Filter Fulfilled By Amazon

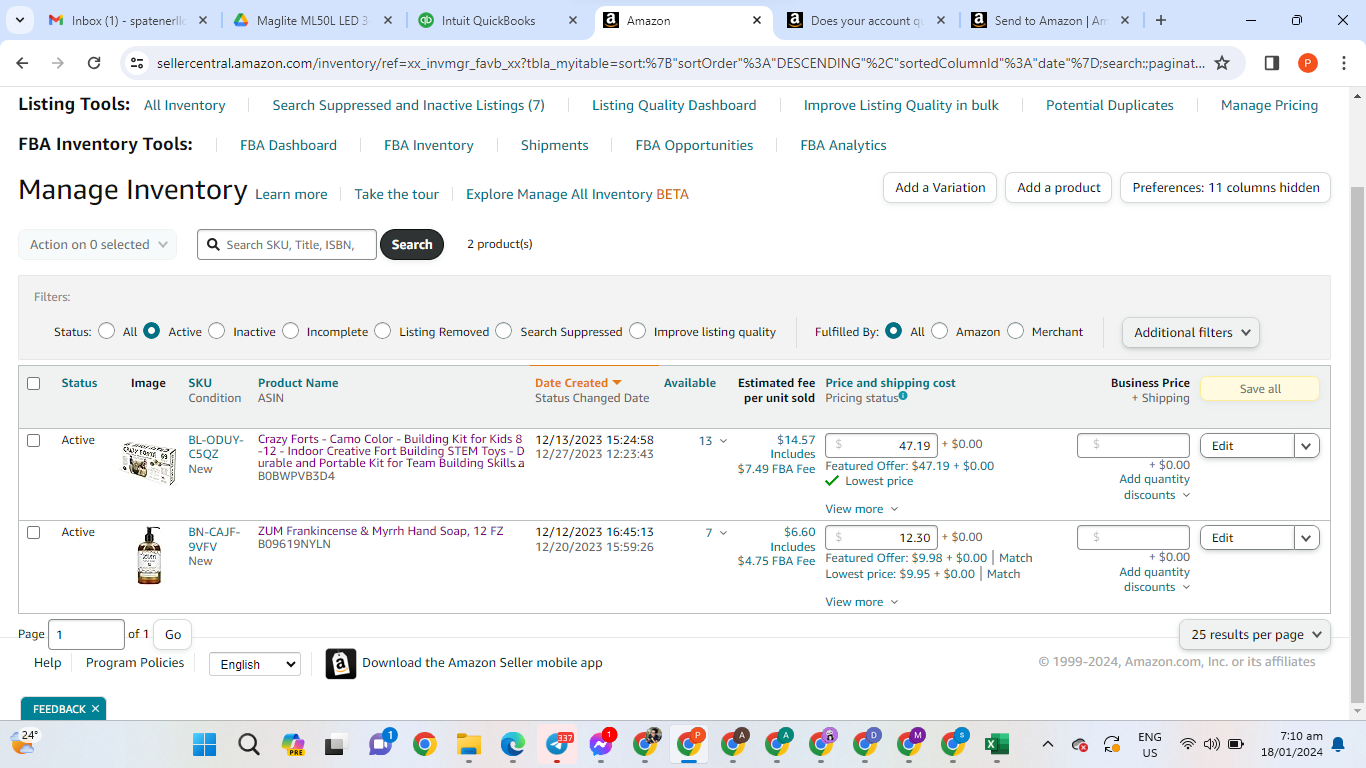pos(940,331)
